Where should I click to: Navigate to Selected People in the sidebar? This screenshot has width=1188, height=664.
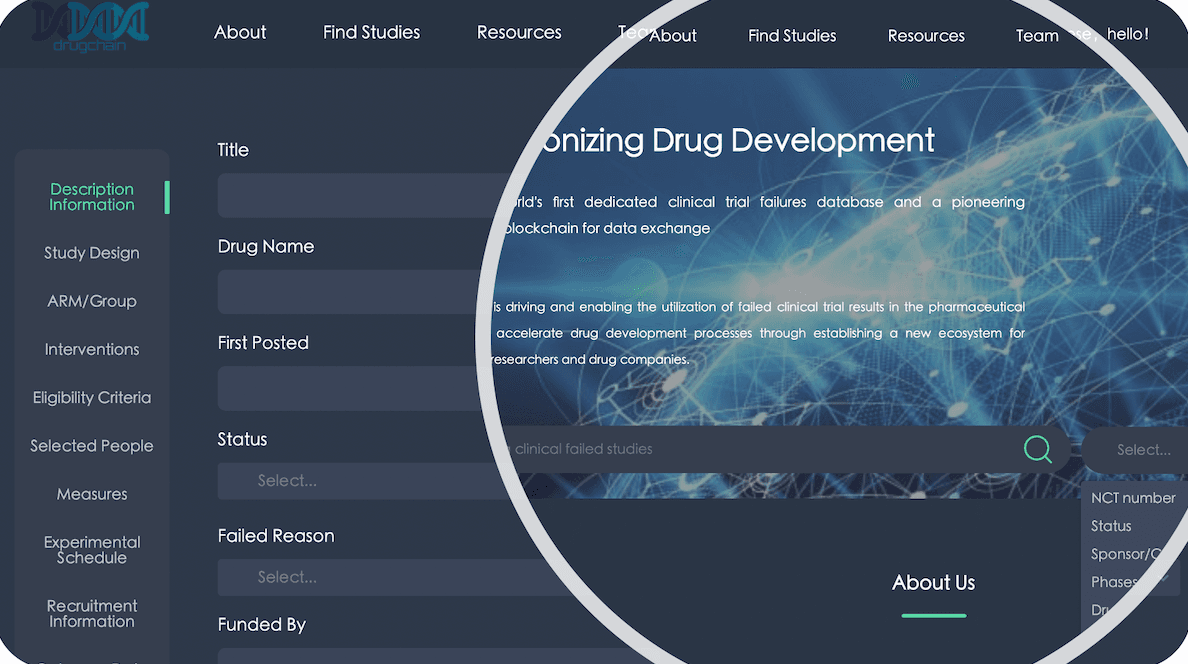(92, 446)
